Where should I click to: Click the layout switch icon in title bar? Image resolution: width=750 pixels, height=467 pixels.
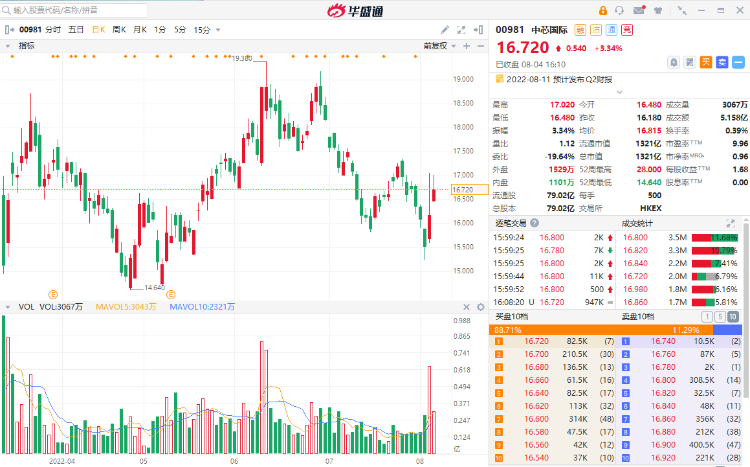[x=683, y=10]
